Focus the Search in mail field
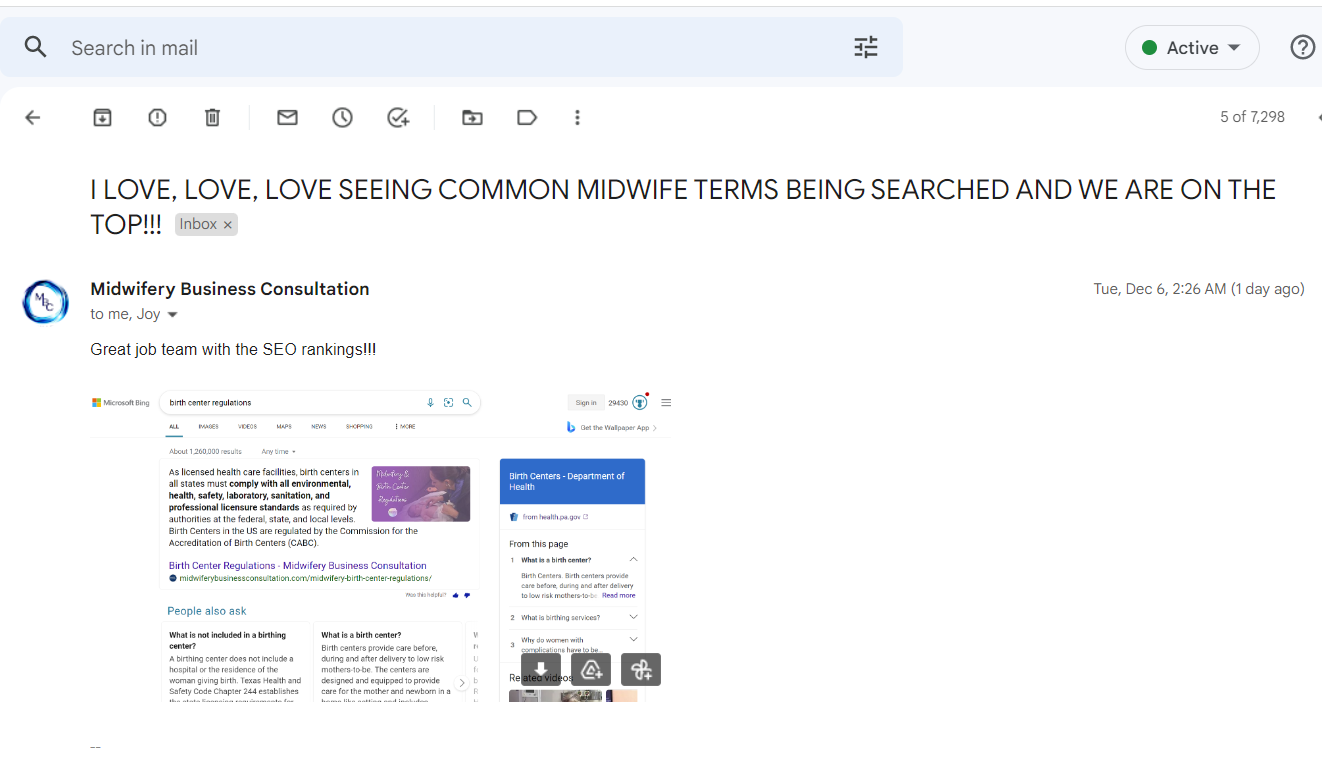 tap(451, 47)
